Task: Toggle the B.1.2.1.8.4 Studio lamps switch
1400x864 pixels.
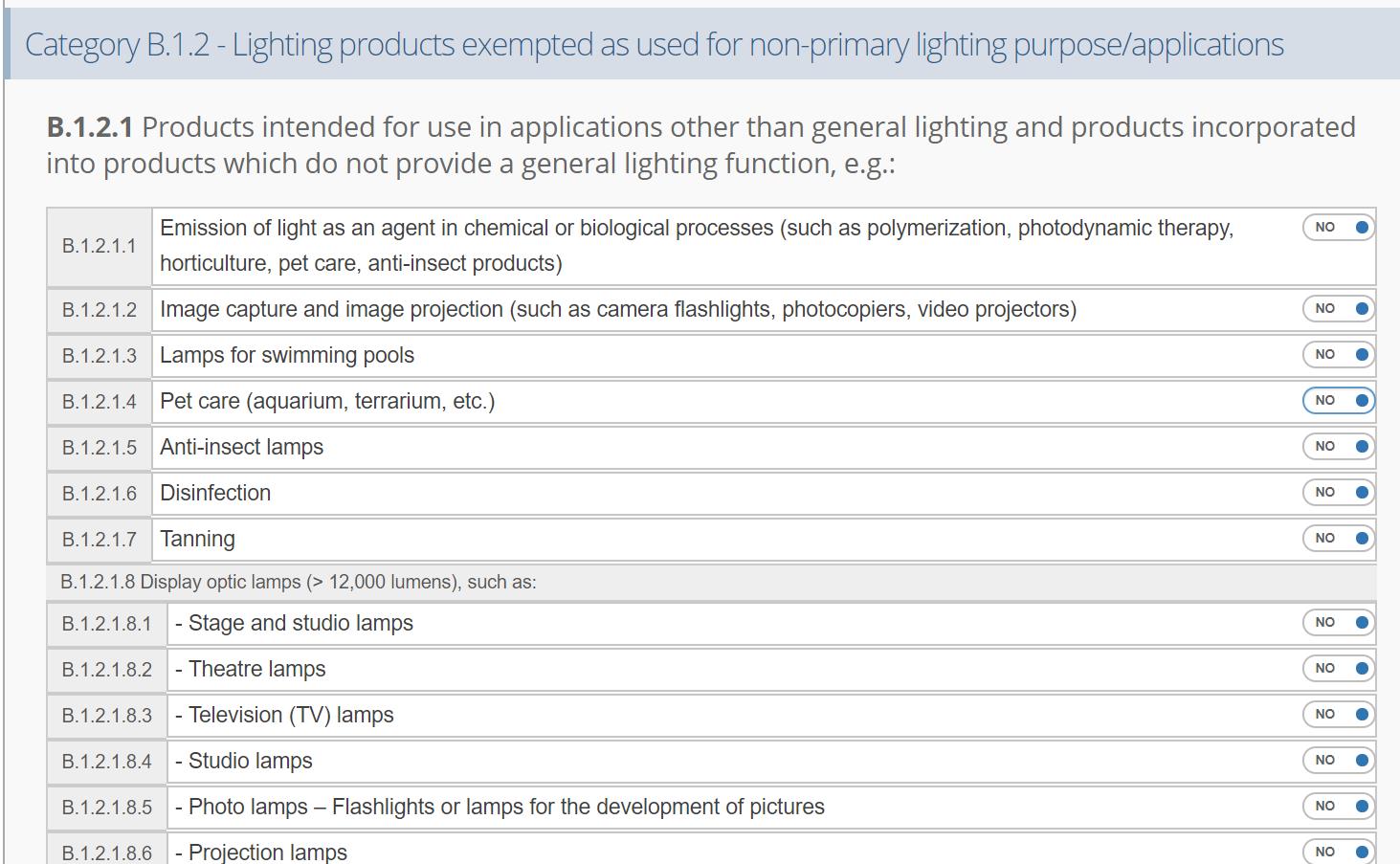Action: 1338,761
